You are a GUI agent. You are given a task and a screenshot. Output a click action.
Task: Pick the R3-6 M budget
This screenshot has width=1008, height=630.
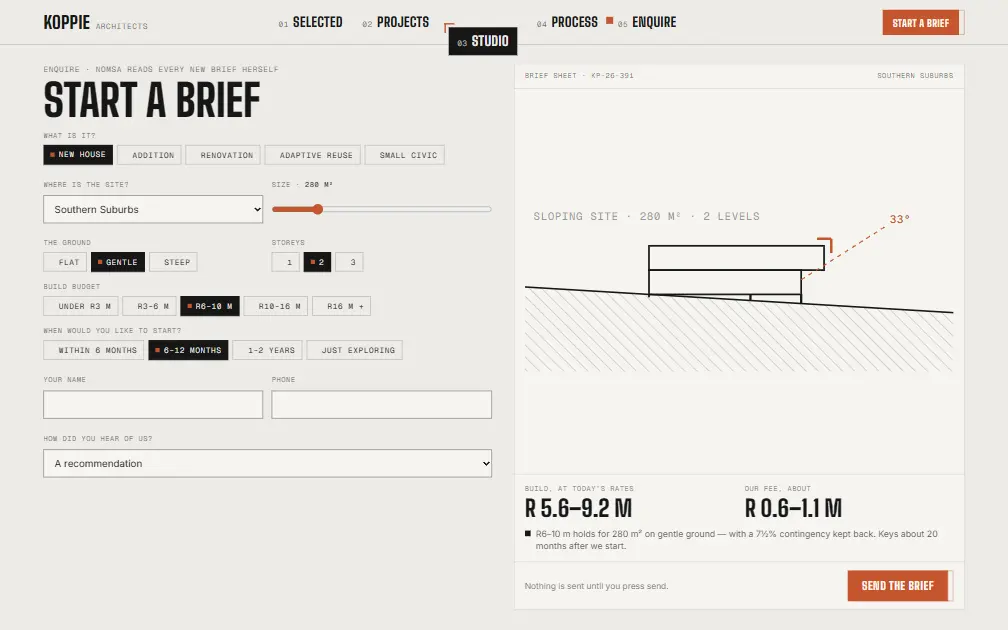(149, 306)
